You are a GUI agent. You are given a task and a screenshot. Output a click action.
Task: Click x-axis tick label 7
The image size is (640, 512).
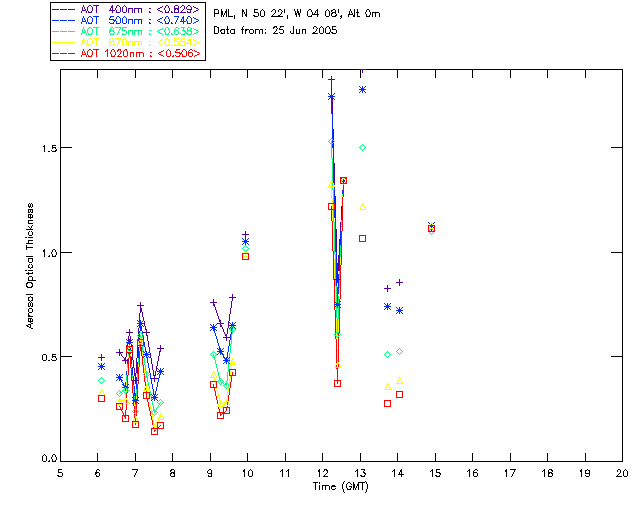pyautogui.click(x=135, y=473)
